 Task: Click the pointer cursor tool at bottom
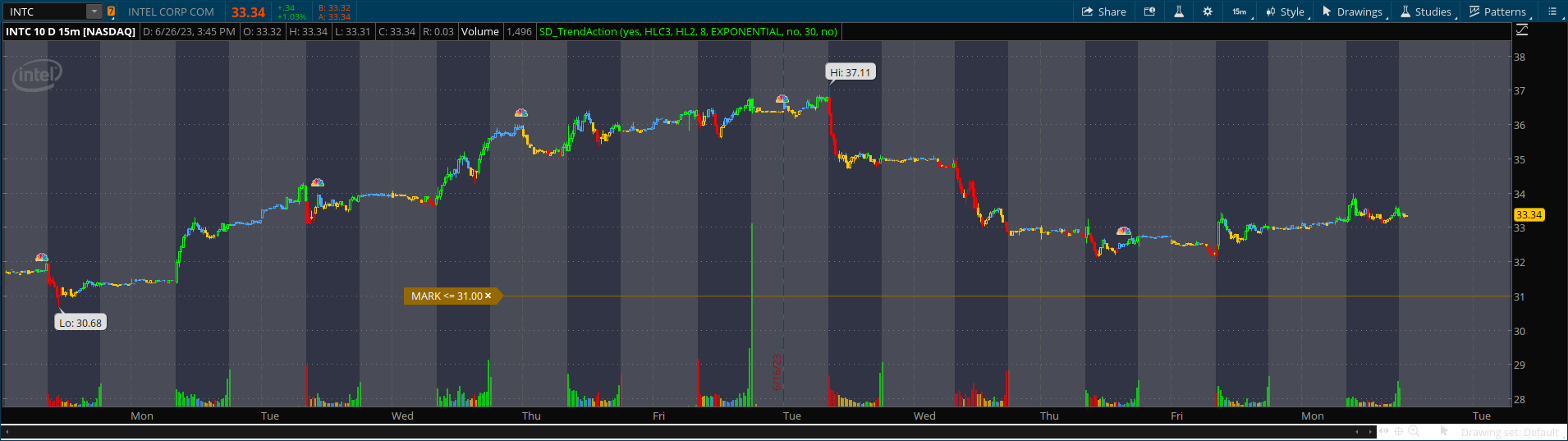pyautogui.click(x=1444, y=432)
